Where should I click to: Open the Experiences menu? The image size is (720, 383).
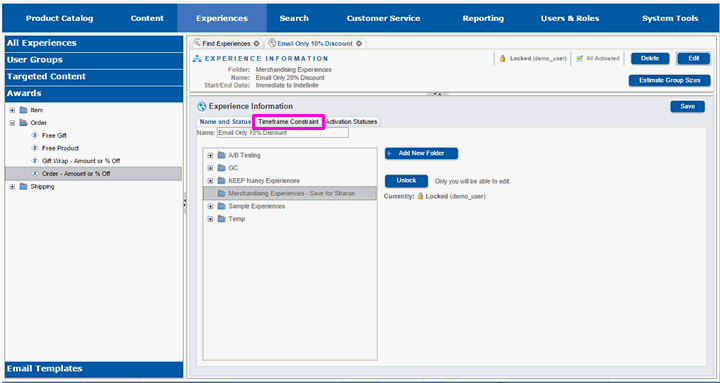(222, 18)
